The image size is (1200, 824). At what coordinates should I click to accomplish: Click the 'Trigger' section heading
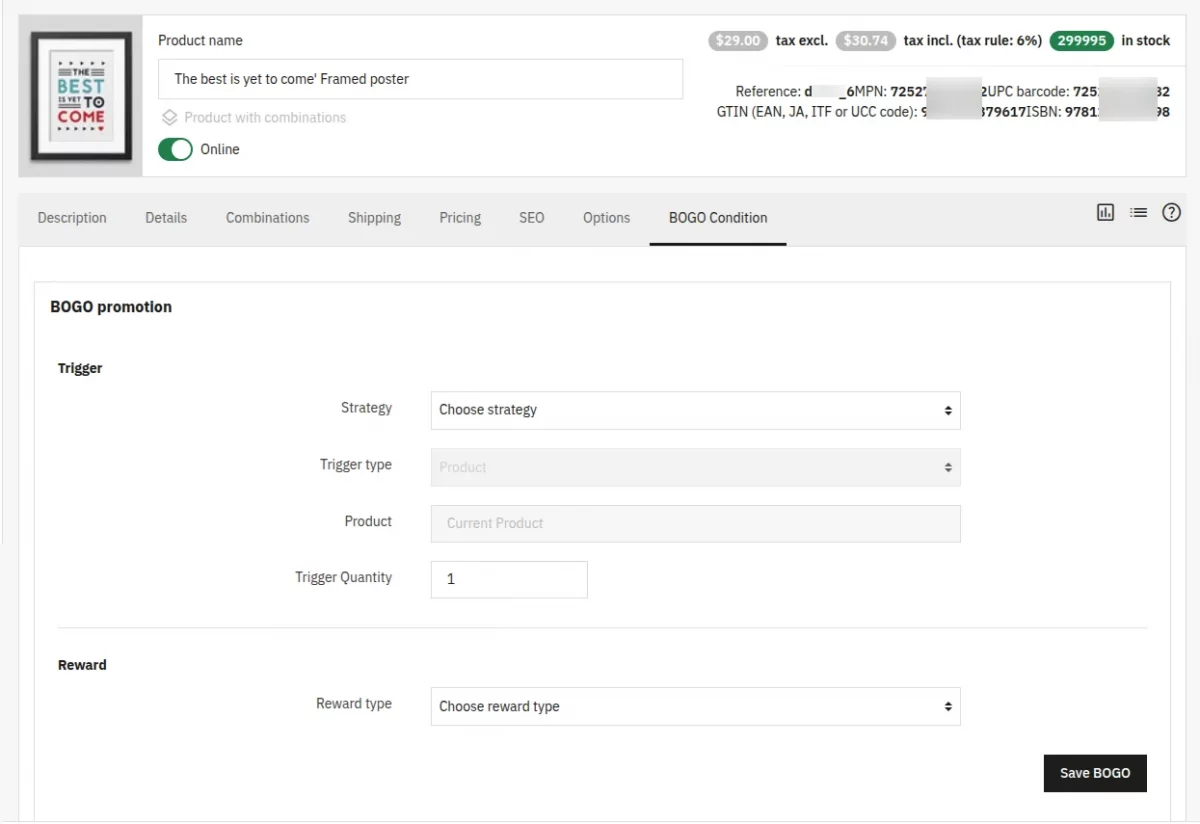click(80, 368)
